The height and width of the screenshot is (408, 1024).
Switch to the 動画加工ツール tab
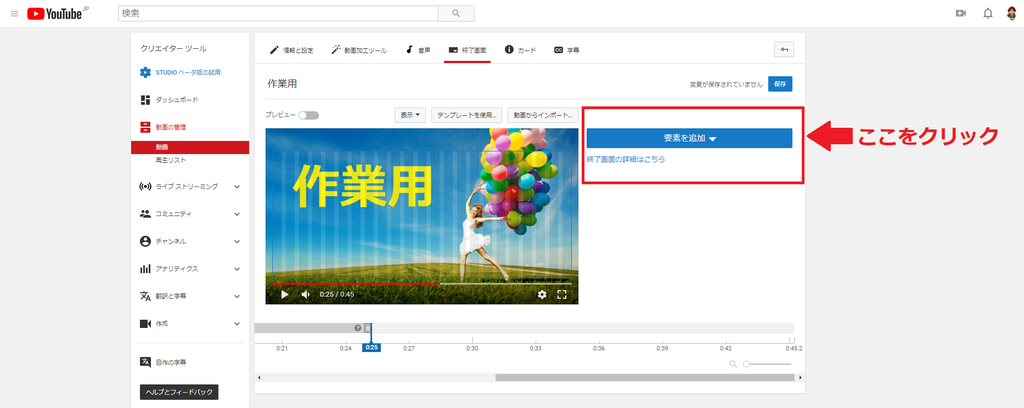click(x=359, y=50)
